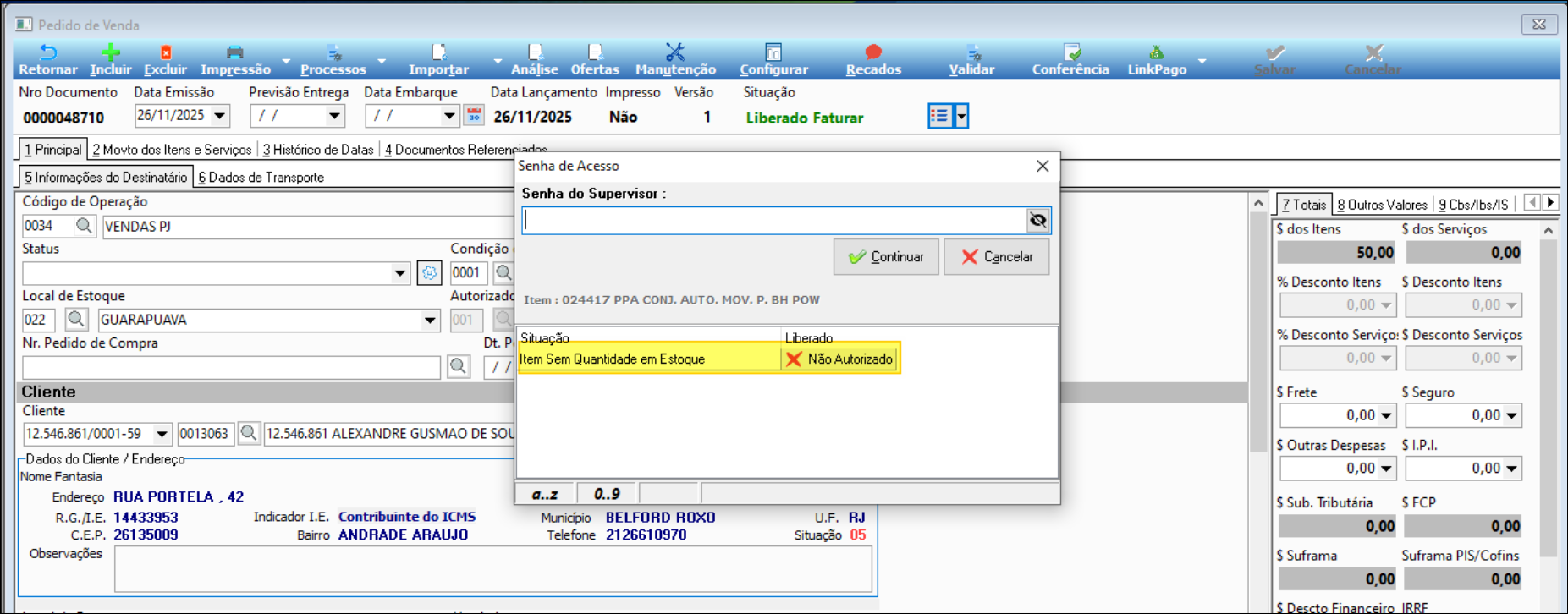Click the Incluir green plus icon

pyautogui.click(x=110, y=54)
